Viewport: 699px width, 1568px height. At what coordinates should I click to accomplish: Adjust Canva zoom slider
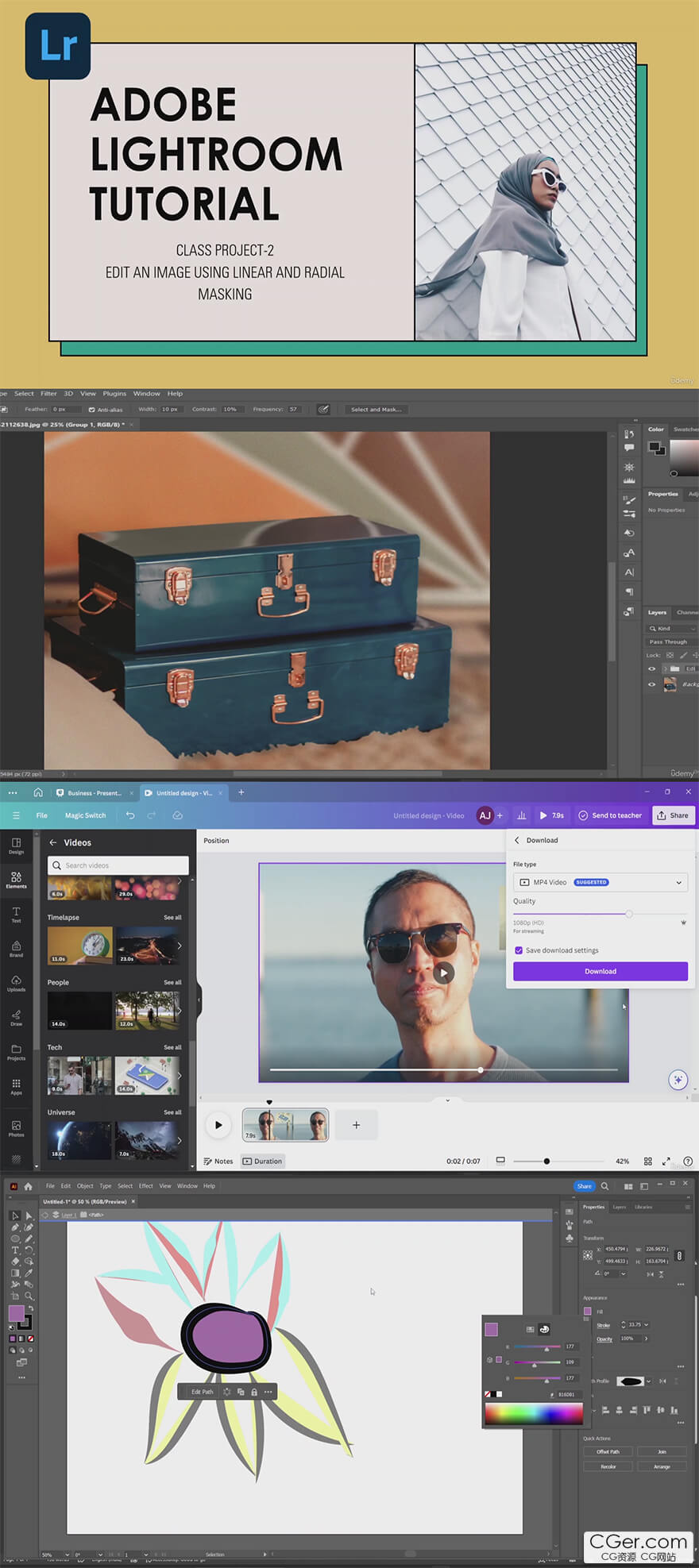click(546, 1161)
